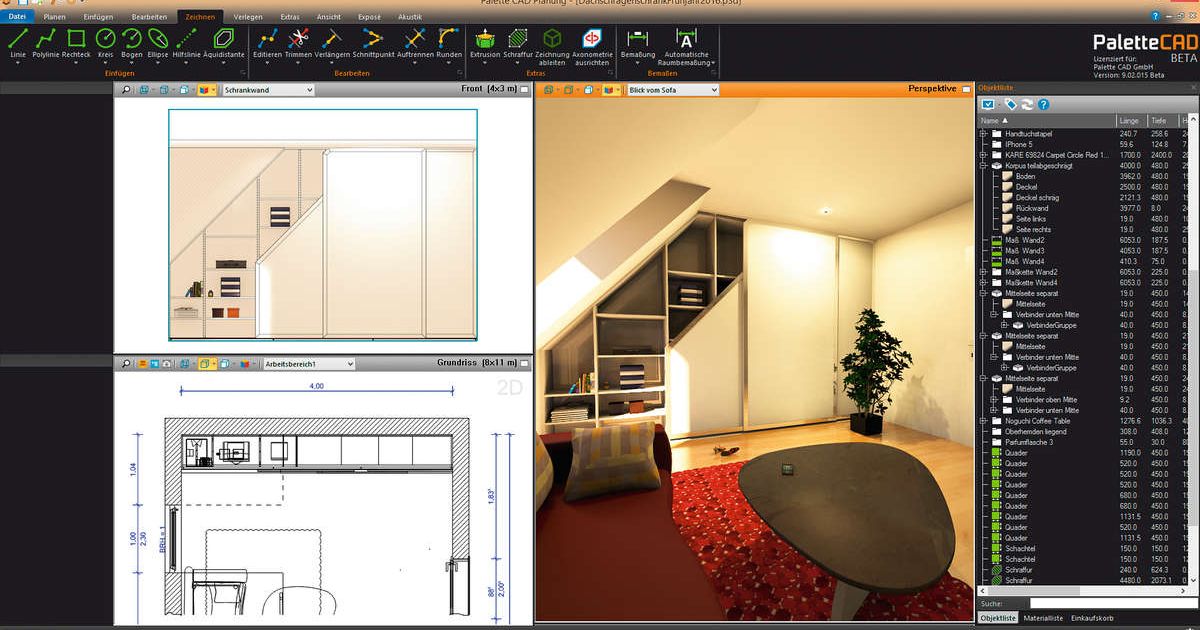Activate the Trimmen scissors tool
The height and width of the screenshot is (630, 1200).
coord(298,42)
